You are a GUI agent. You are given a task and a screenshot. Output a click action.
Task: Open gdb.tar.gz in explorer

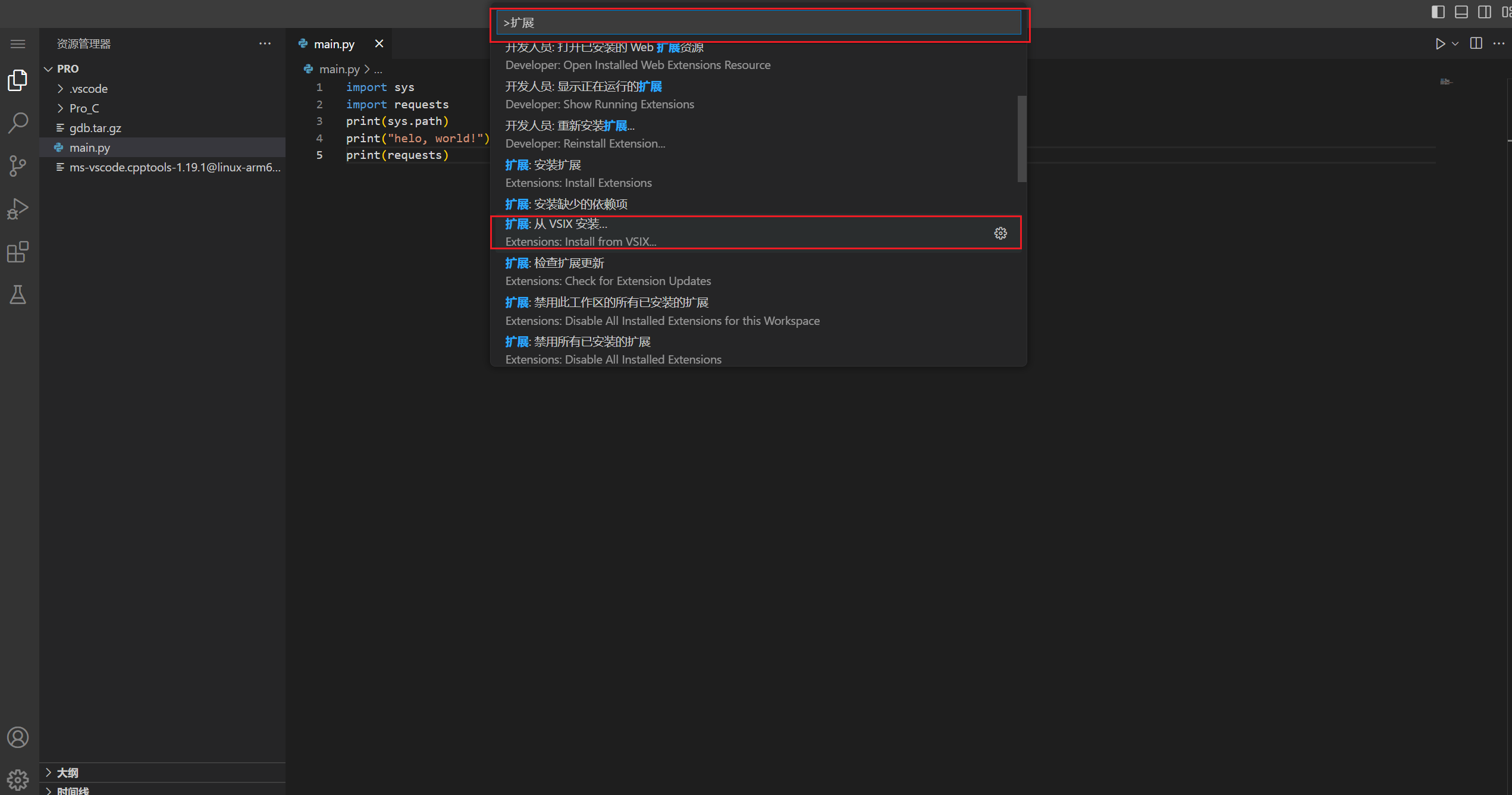162,128
